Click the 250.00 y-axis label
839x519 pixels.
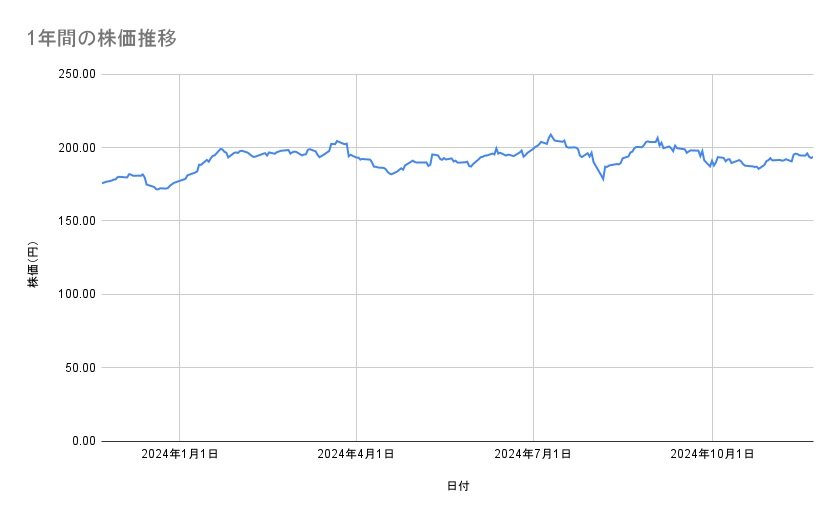pyautogui.click(x=76, y=74)
